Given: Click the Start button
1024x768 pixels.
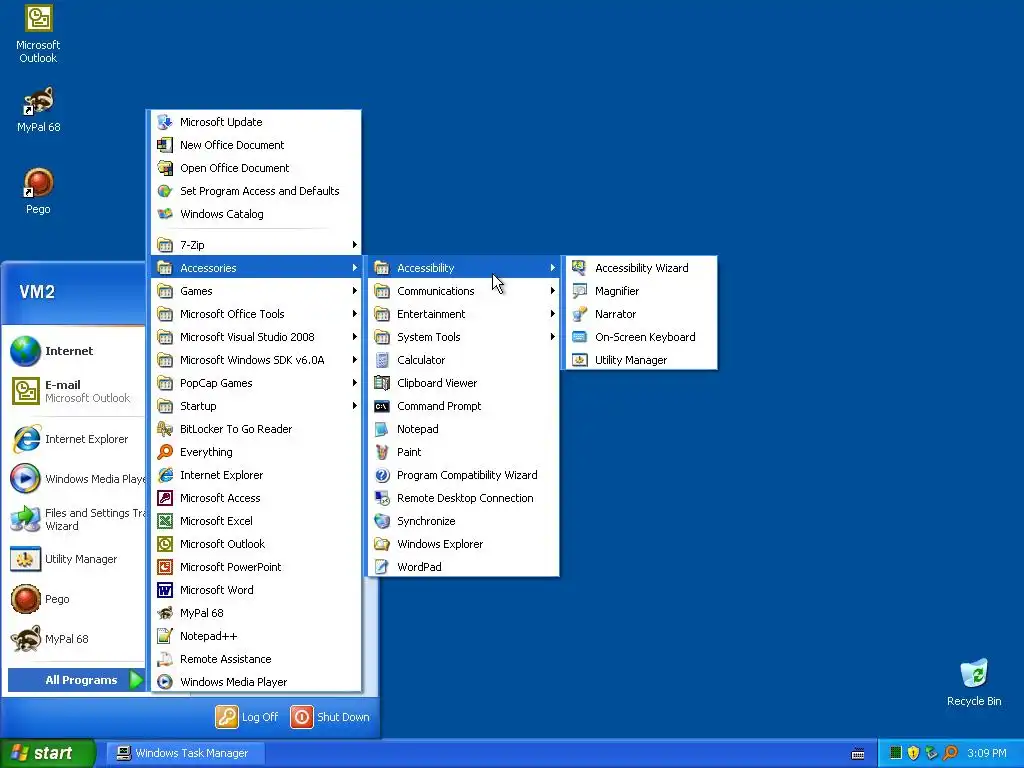Looking at the screenshot, I should pos(47,753).
